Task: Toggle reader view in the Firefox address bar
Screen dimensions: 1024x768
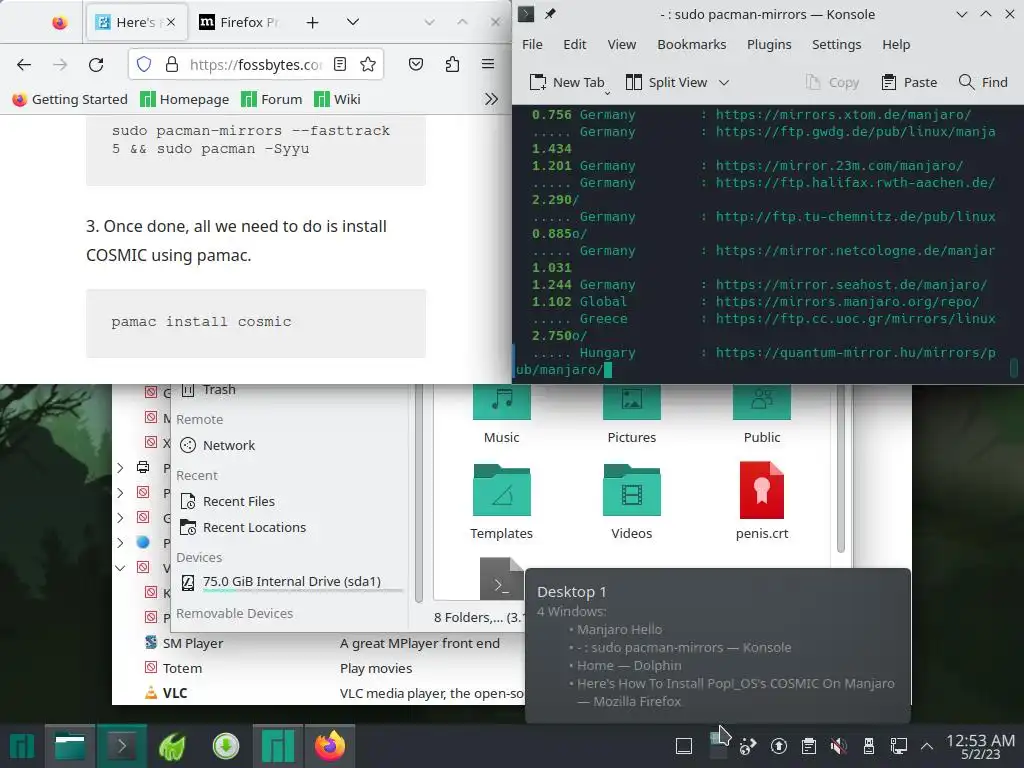Action: [x=340, y=64]
